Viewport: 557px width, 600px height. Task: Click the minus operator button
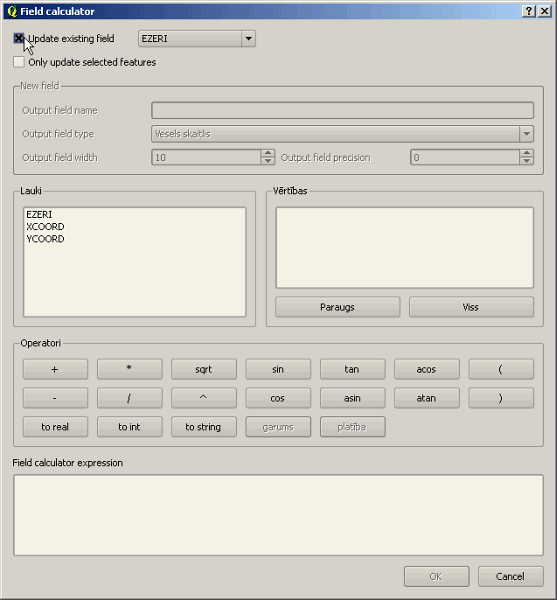pyautogui.click(x=55, y=398)
